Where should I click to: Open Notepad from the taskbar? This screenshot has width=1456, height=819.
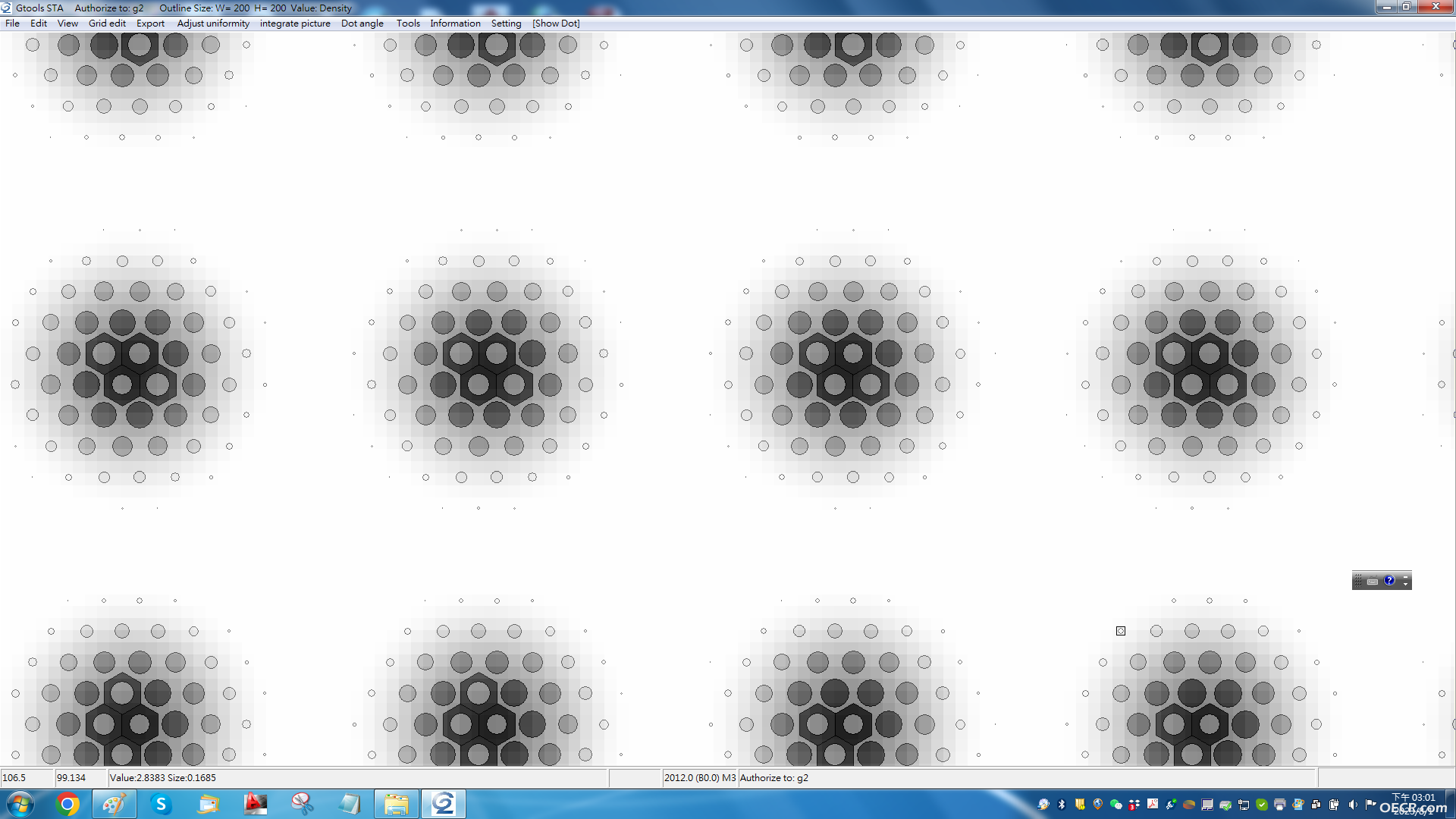click(x=350, y=804)
